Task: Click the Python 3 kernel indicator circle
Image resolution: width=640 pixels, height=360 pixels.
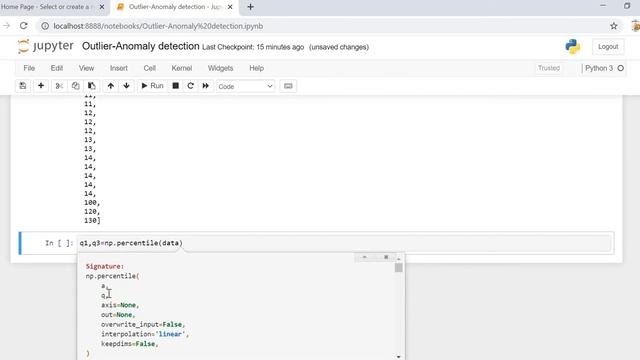Action: click(620, 68)
